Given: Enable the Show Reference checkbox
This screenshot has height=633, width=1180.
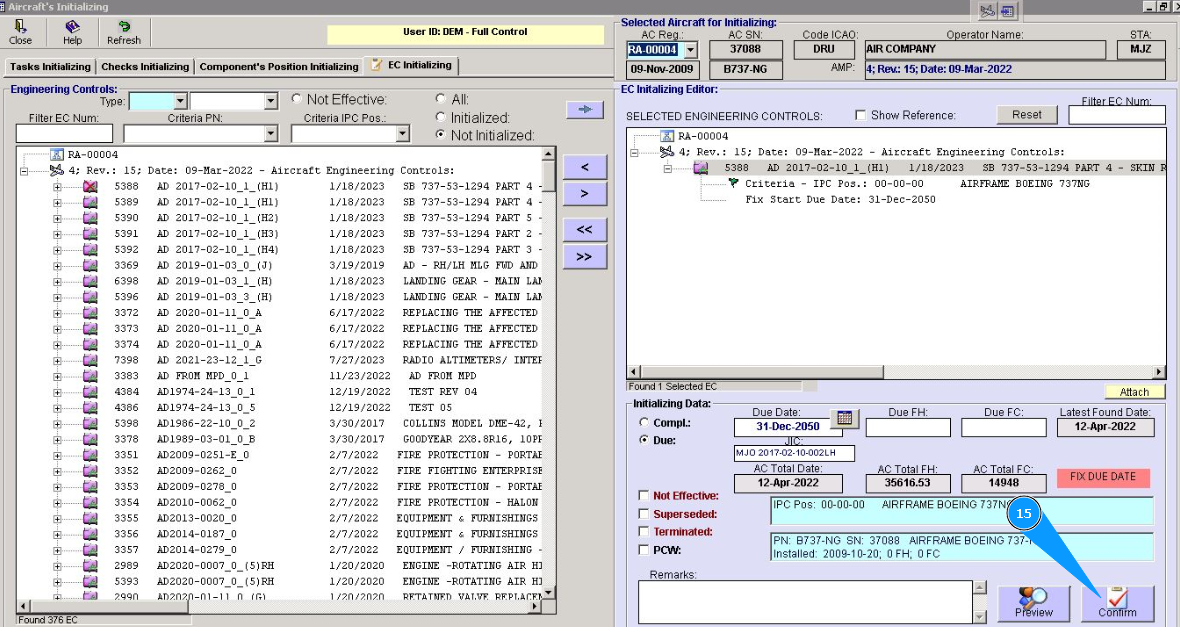Looking at the screenshot, I should click(860, 115).
